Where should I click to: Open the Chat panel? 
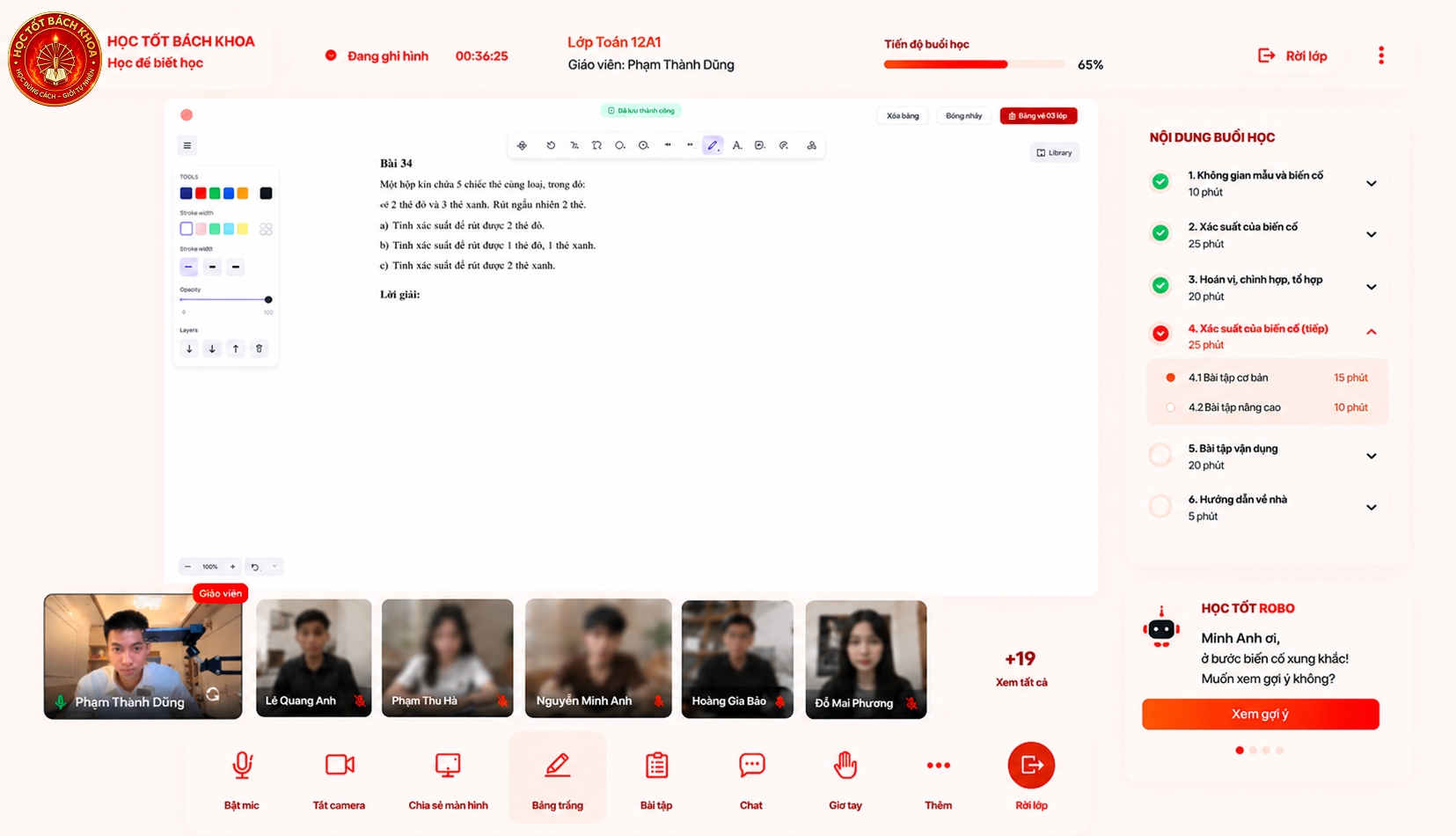coord(751,778)
